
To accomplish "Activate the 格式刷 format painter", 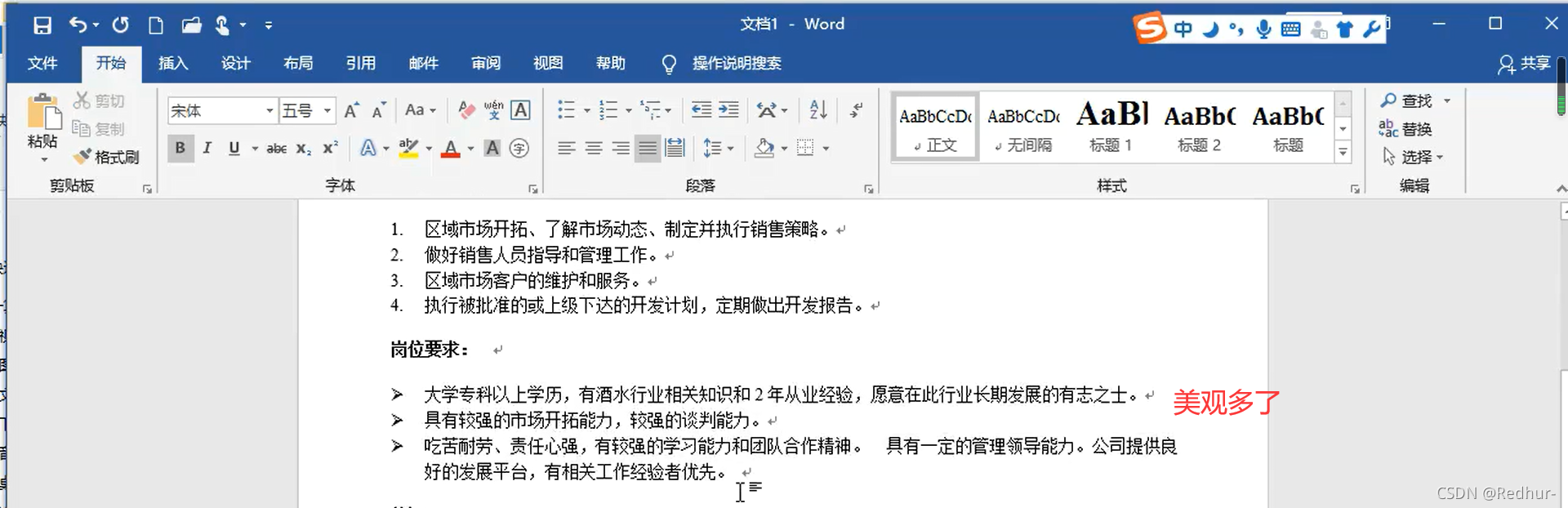I will (106, 157).
